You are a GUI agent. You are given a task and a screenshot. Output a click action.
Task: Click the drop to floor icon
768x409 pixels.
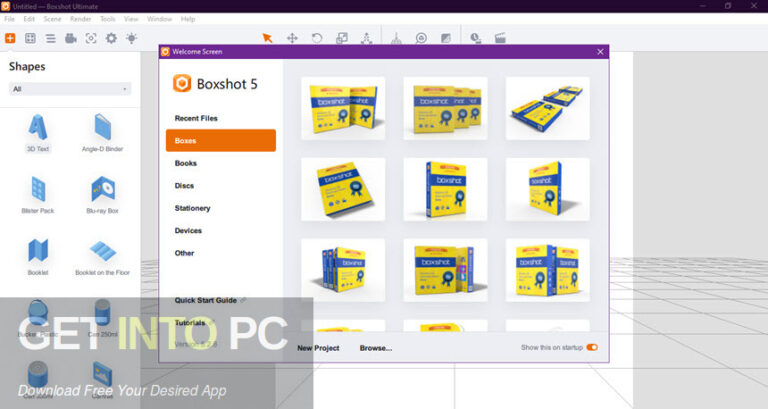(x=396, y=38)
